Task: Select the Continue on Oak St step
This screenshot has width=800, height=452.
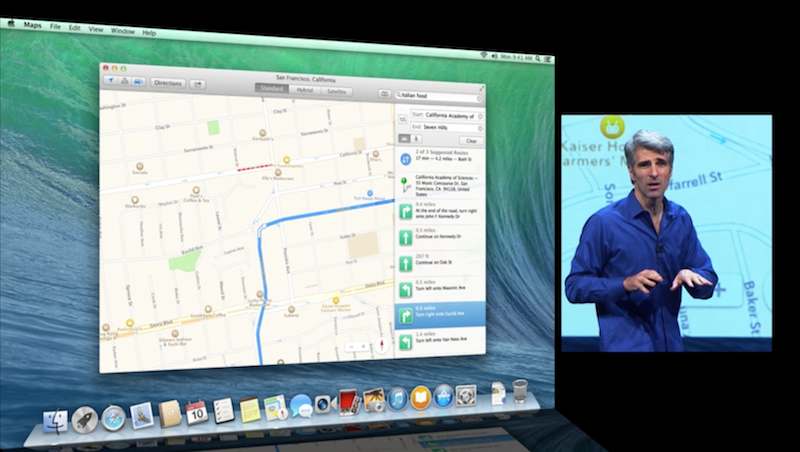Action: pyautogui.click(x=440, y=262)
